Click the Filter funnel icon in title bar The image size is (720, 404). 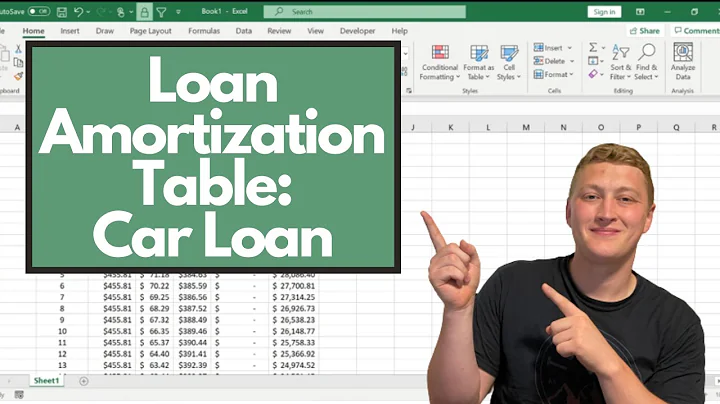(161, 12)
